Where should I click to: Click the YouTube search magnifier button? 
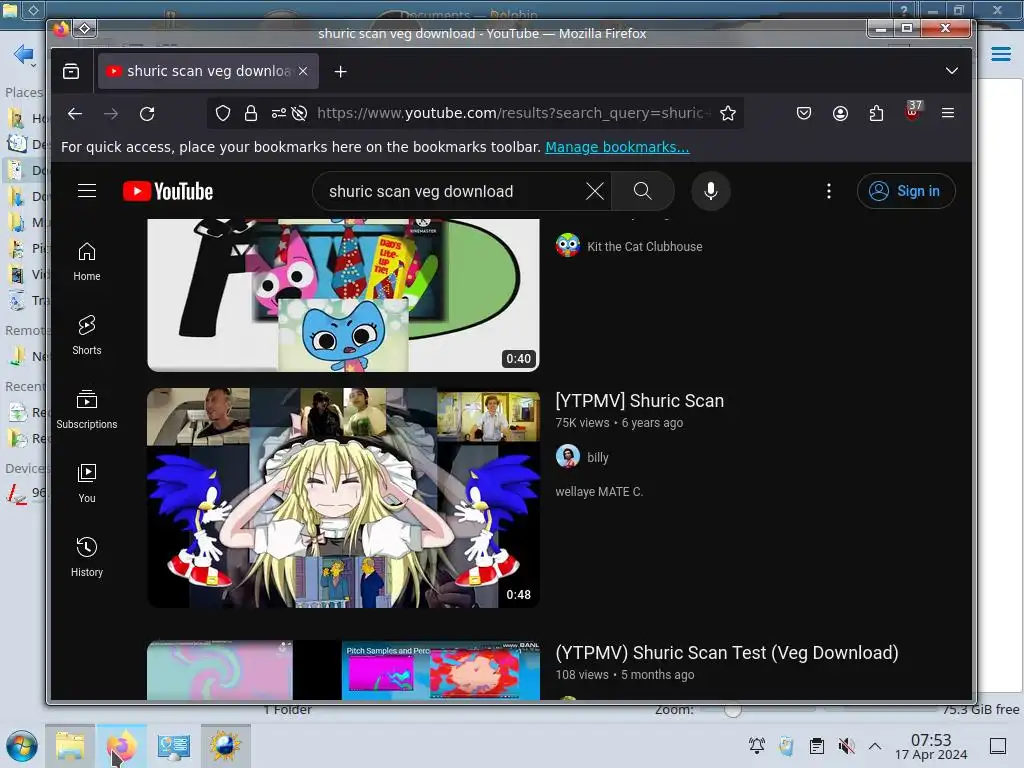[x=643, y=191]
